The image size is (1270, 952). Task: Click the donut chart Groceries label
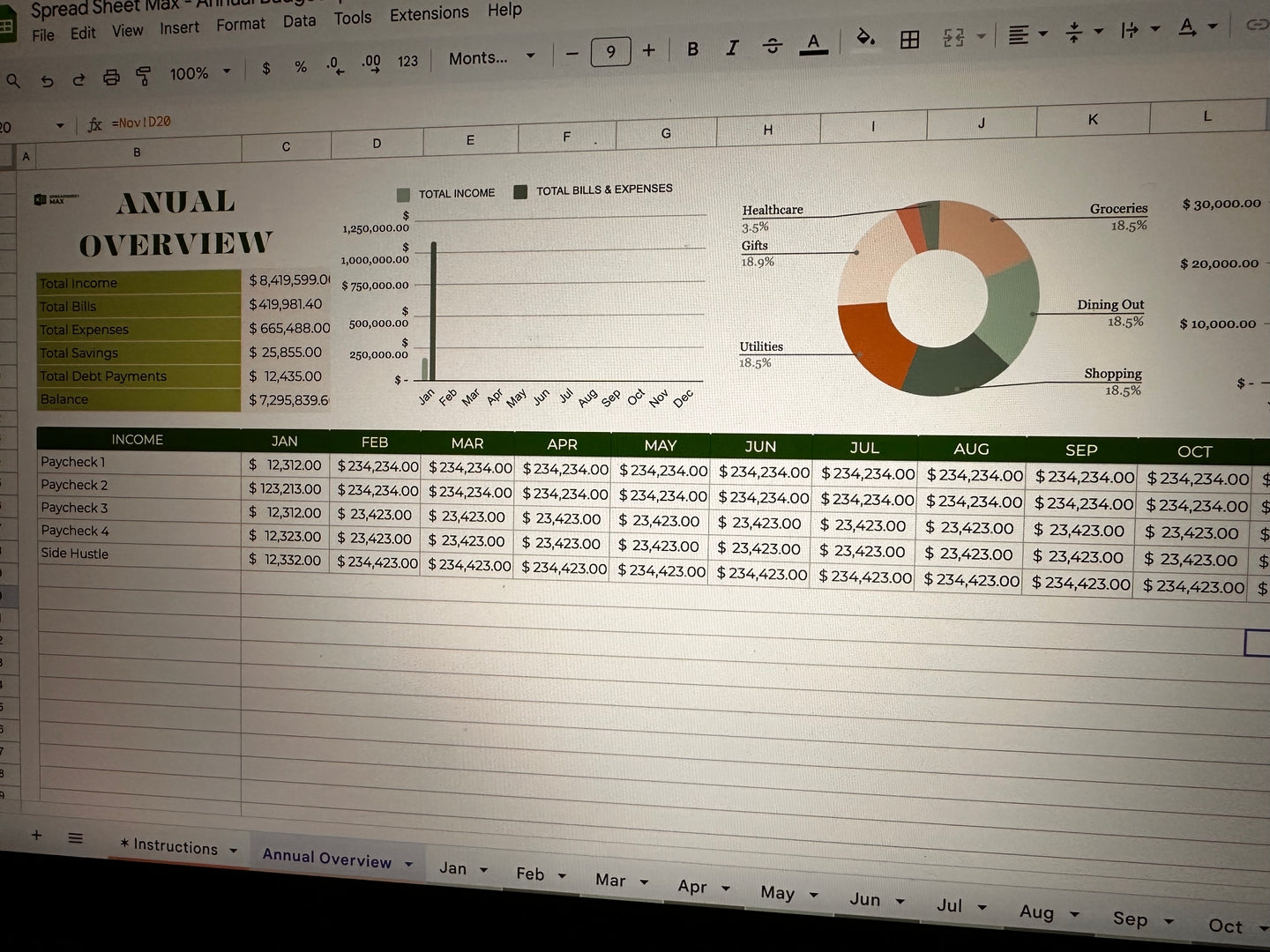[x=1118, y=209]
